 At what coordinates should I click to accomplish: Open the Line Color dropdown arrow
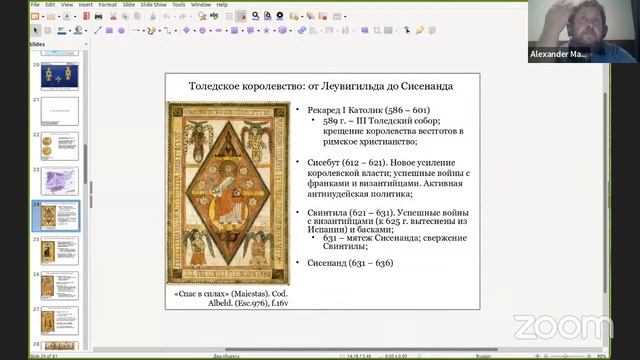point(70,31)
